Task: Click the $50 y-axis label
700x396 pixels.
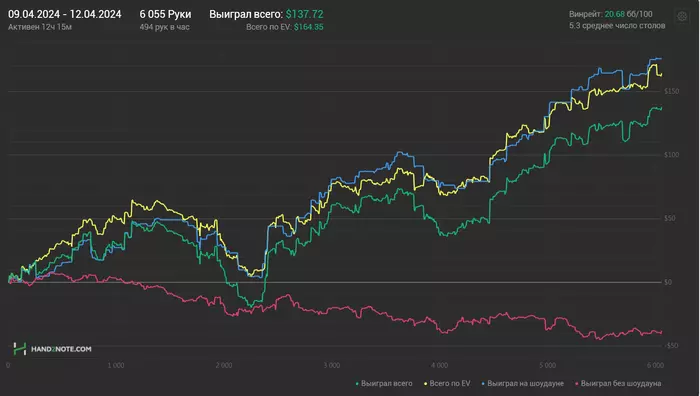Action: [670, 218]
